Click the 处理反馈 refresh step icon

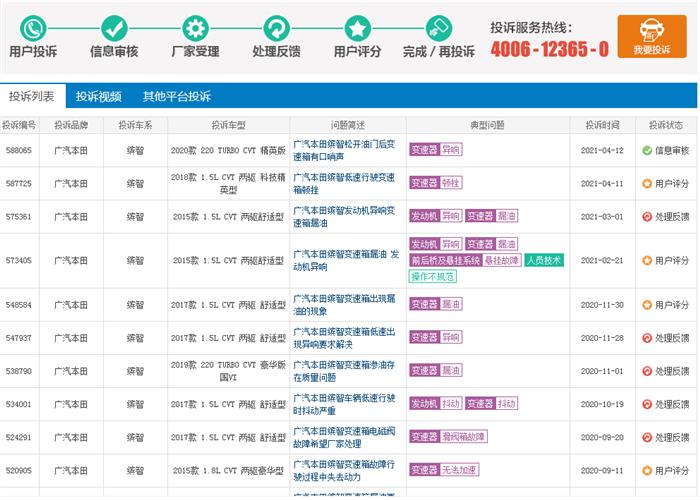point(276,28)
